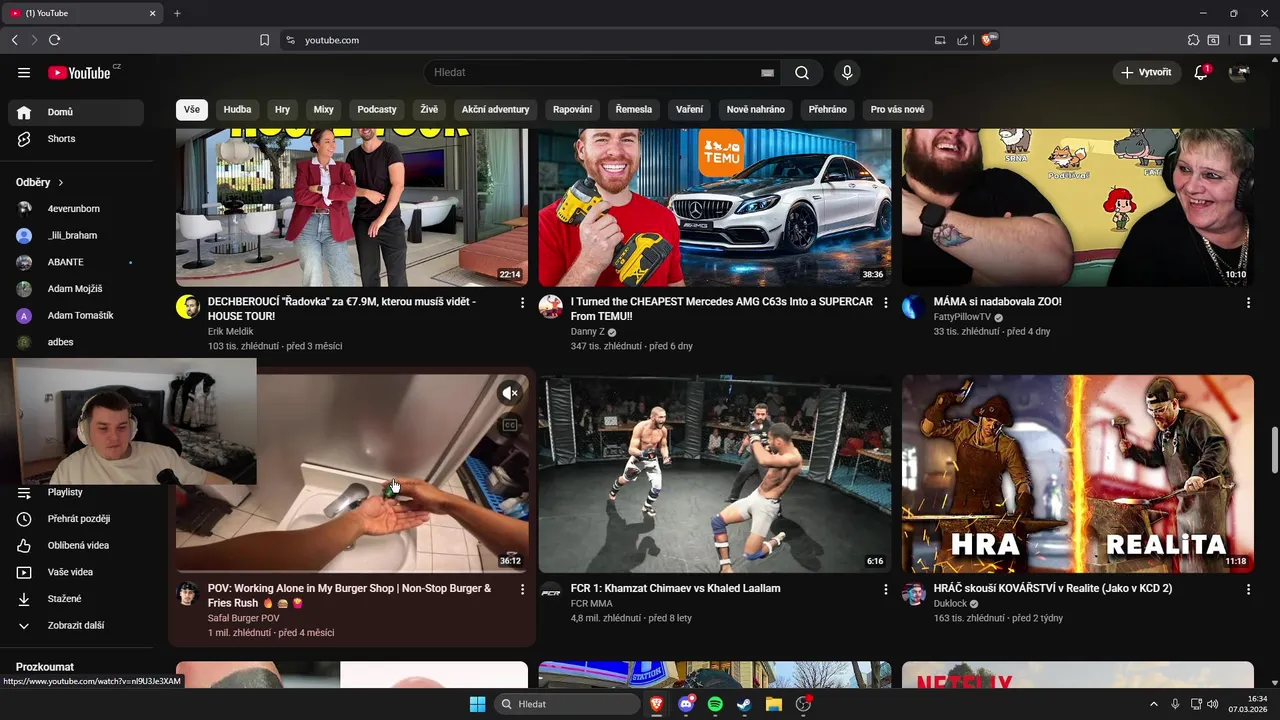The height and width of the screenshot is (720, 1280).
Task: Open the notifications bell
Action: [1202, 73]
